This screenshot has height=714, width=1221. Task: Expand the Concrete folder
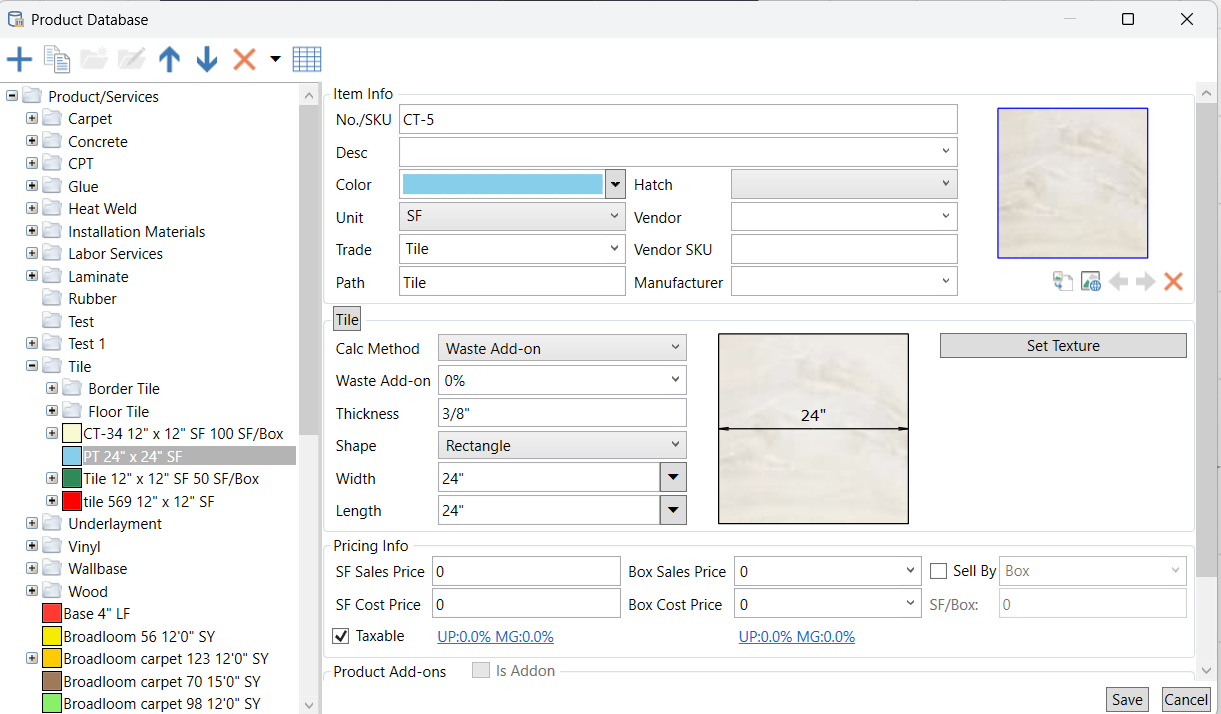32,141
